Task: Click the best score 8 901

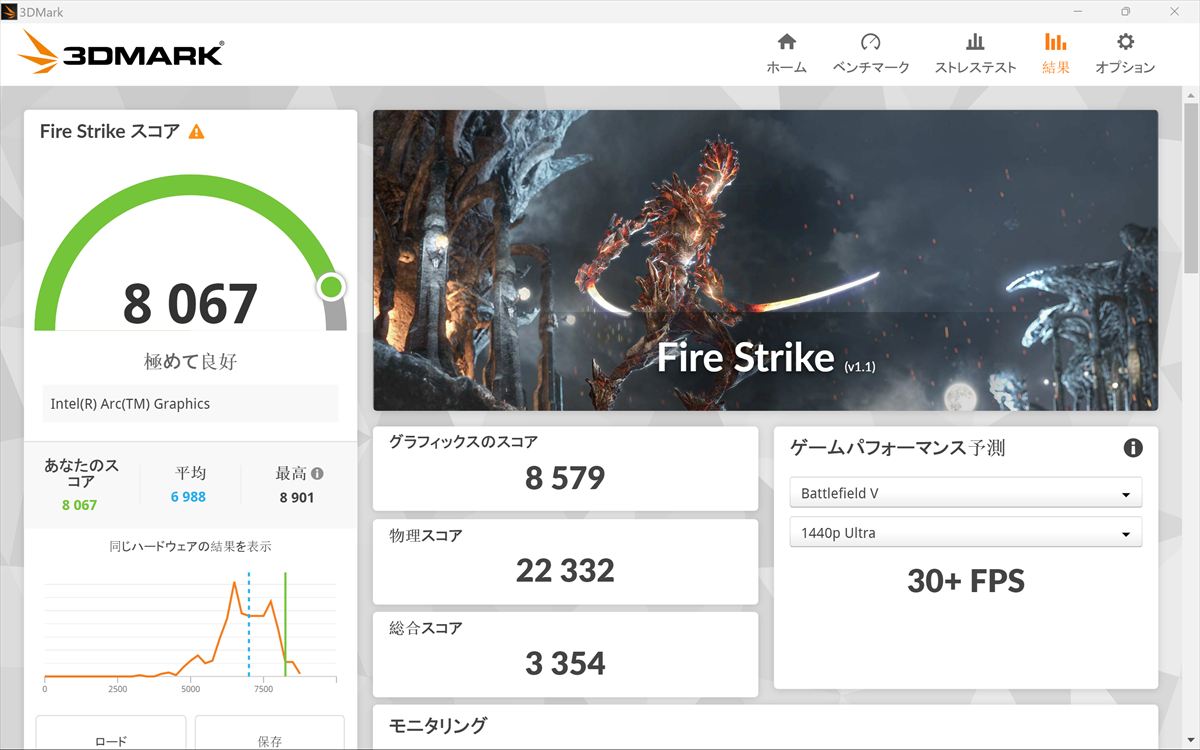Action: click(297, 497)
